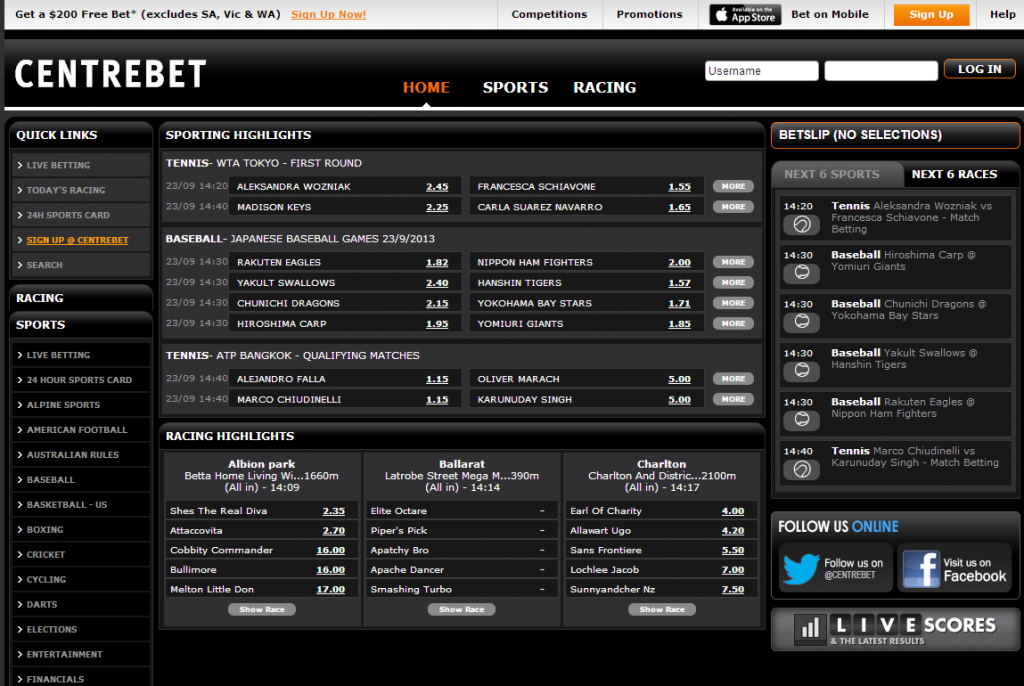Click the Facebook visit icon
Image resolution: width=1024 pixels, height=686 pixels.
pyautogui.click(x=920, y=568)
